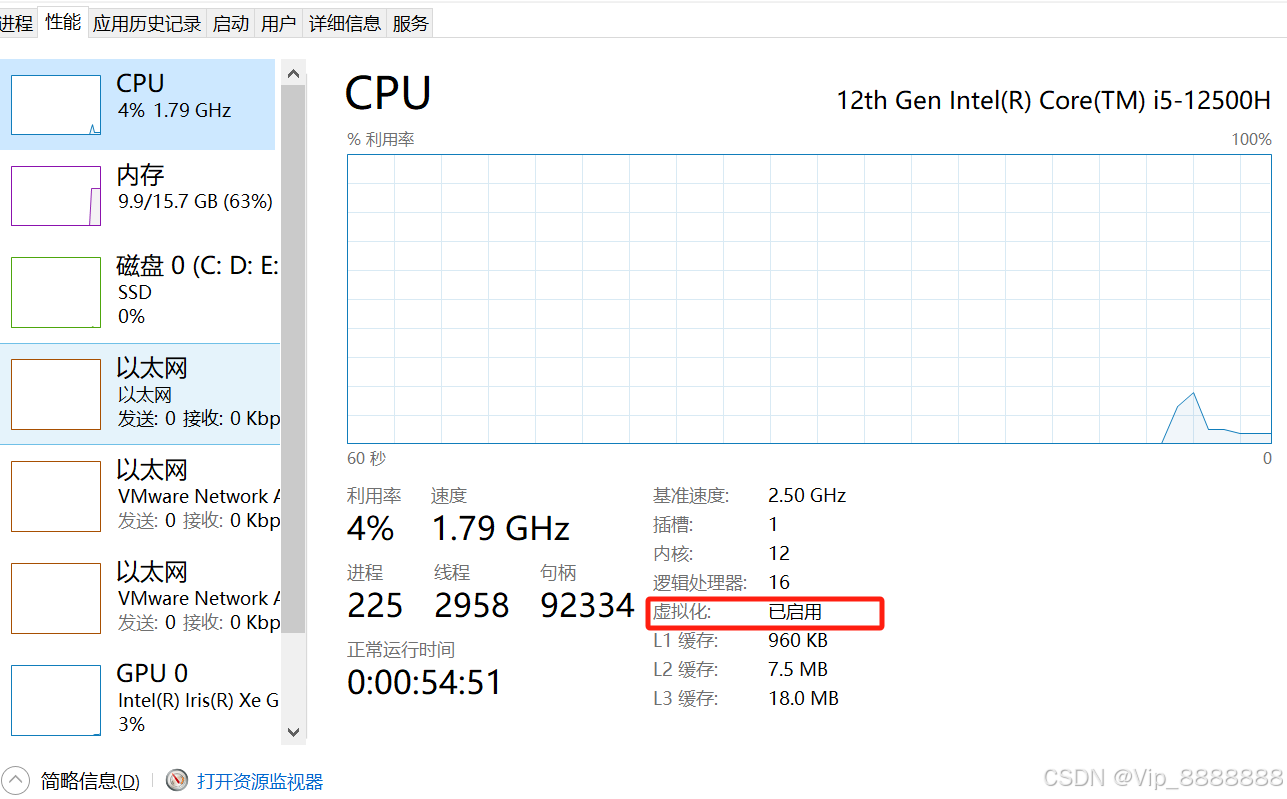Click the 简略信息 text button
Image resolution: width=1287 pixels, height=799 pixels.
point(90,781)
